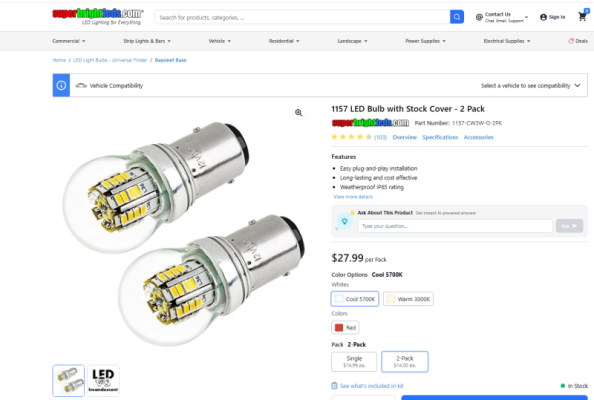Open the Power Supplies menu

coord(425,41)
